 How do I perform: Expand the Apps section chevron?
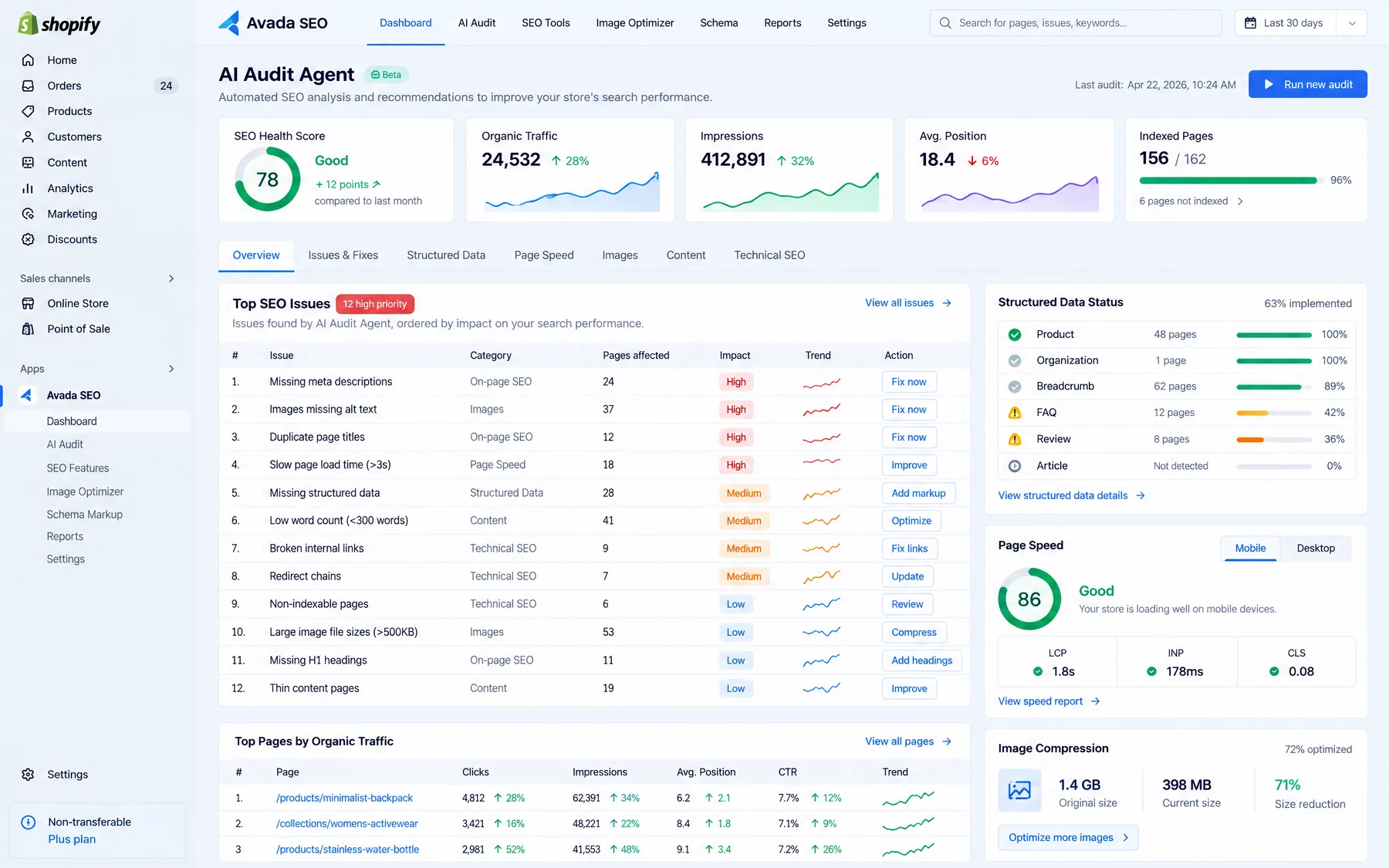171,369
